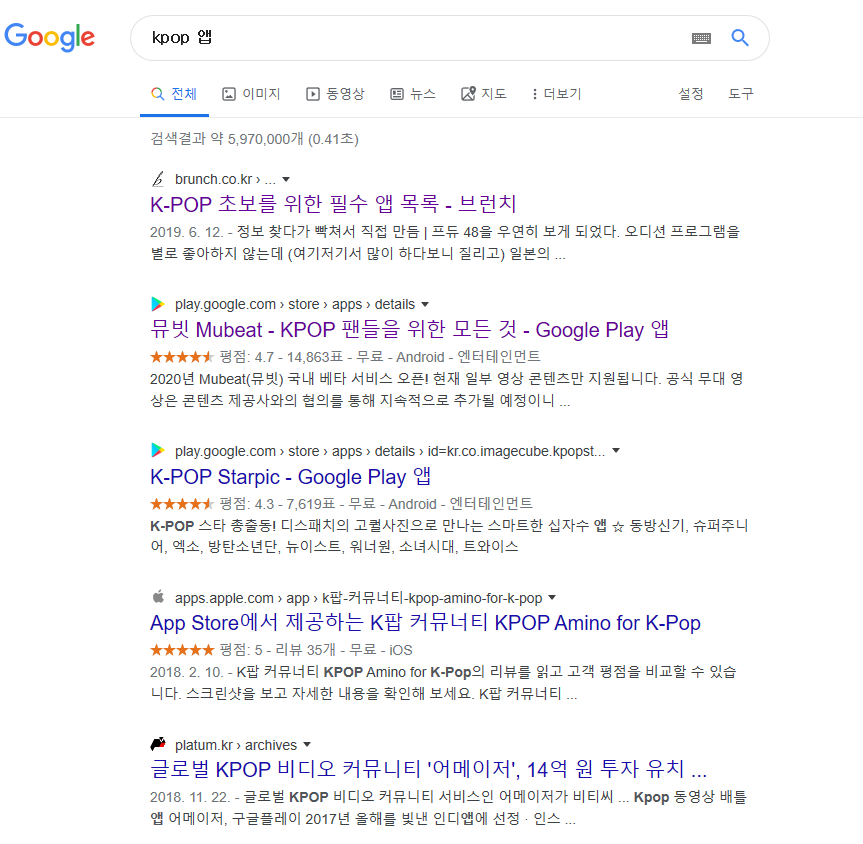The image size is (863, 844).
Task: Click the apps.apple.com breadcrumb URL
Action: click(358, 598)
